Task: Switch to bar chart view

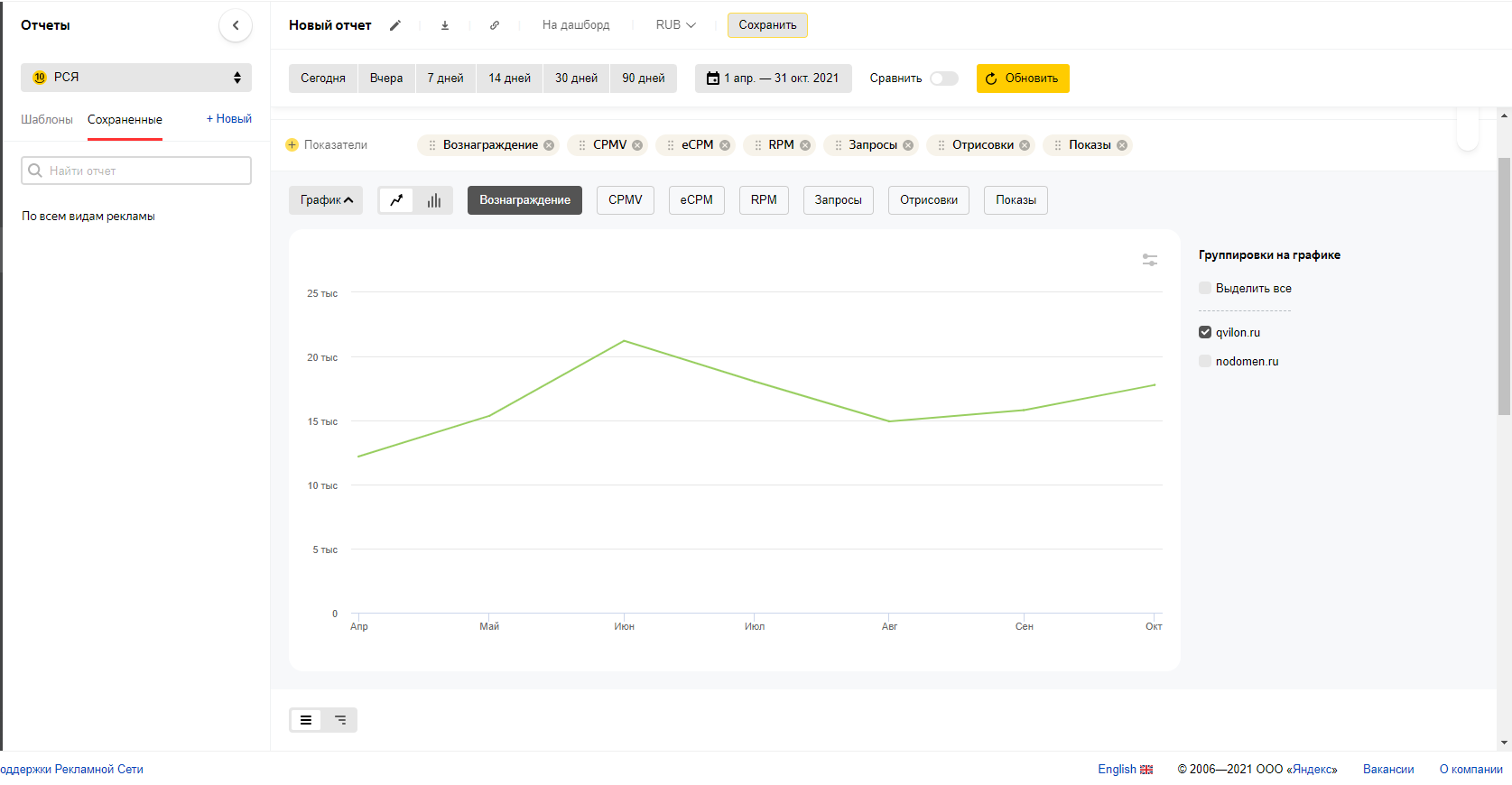Action: [434, 200]
